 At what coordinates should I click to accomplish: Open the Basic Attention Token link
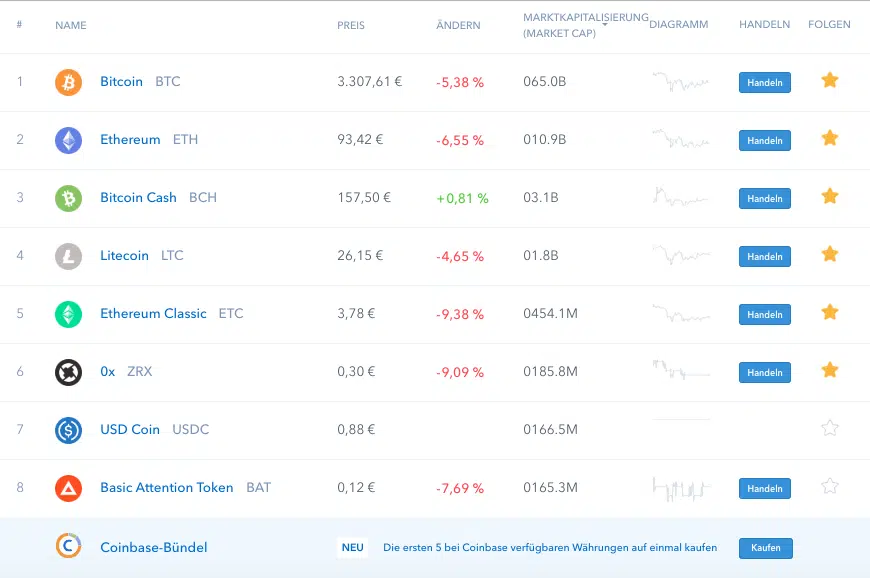[x=166, y=488]
